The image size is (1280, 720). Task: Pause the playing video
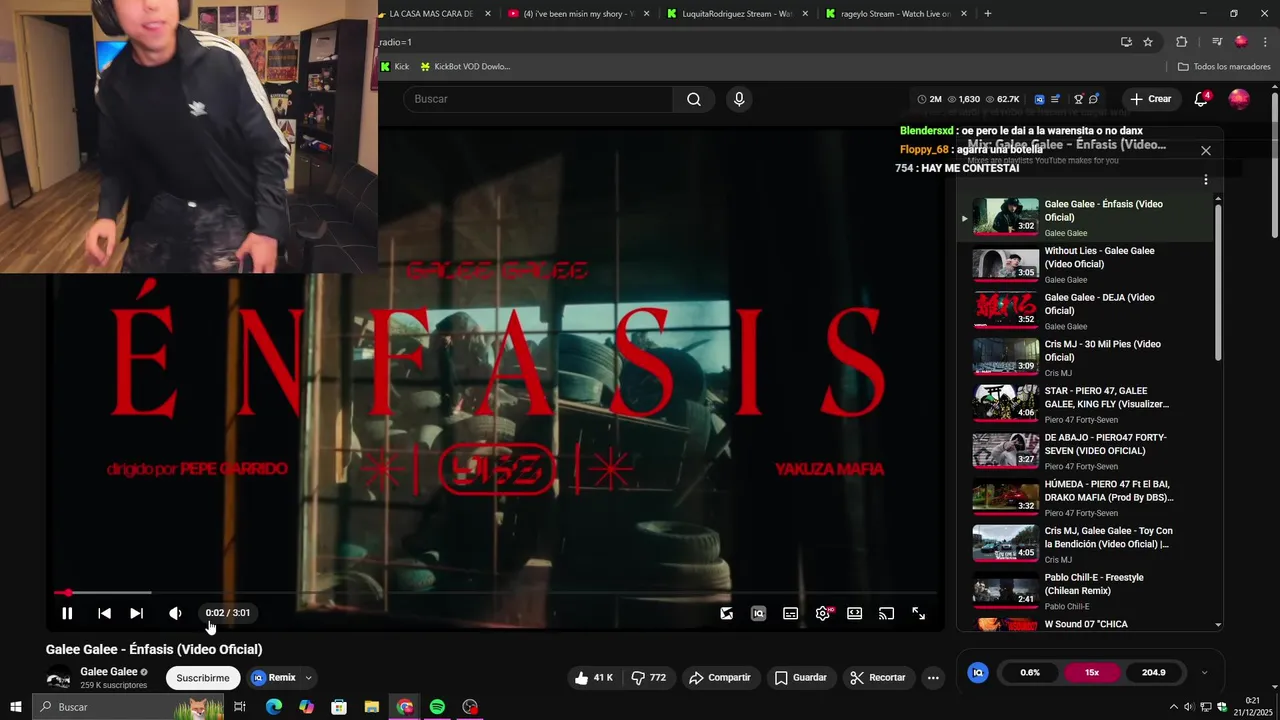pyautogui.click(x=67, y=613)
